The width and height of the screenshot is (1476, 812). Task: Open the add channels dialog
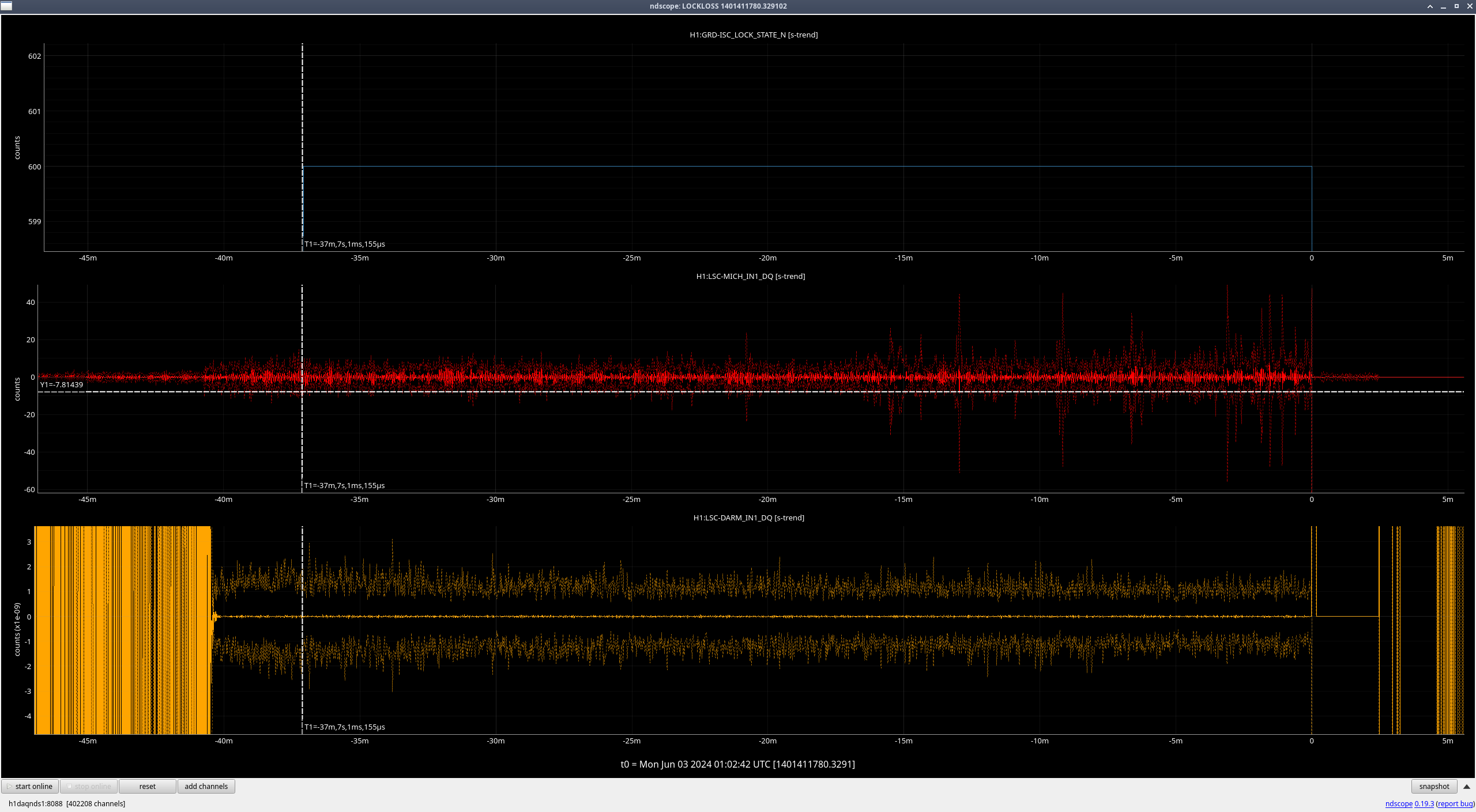(x=206, y=786)
